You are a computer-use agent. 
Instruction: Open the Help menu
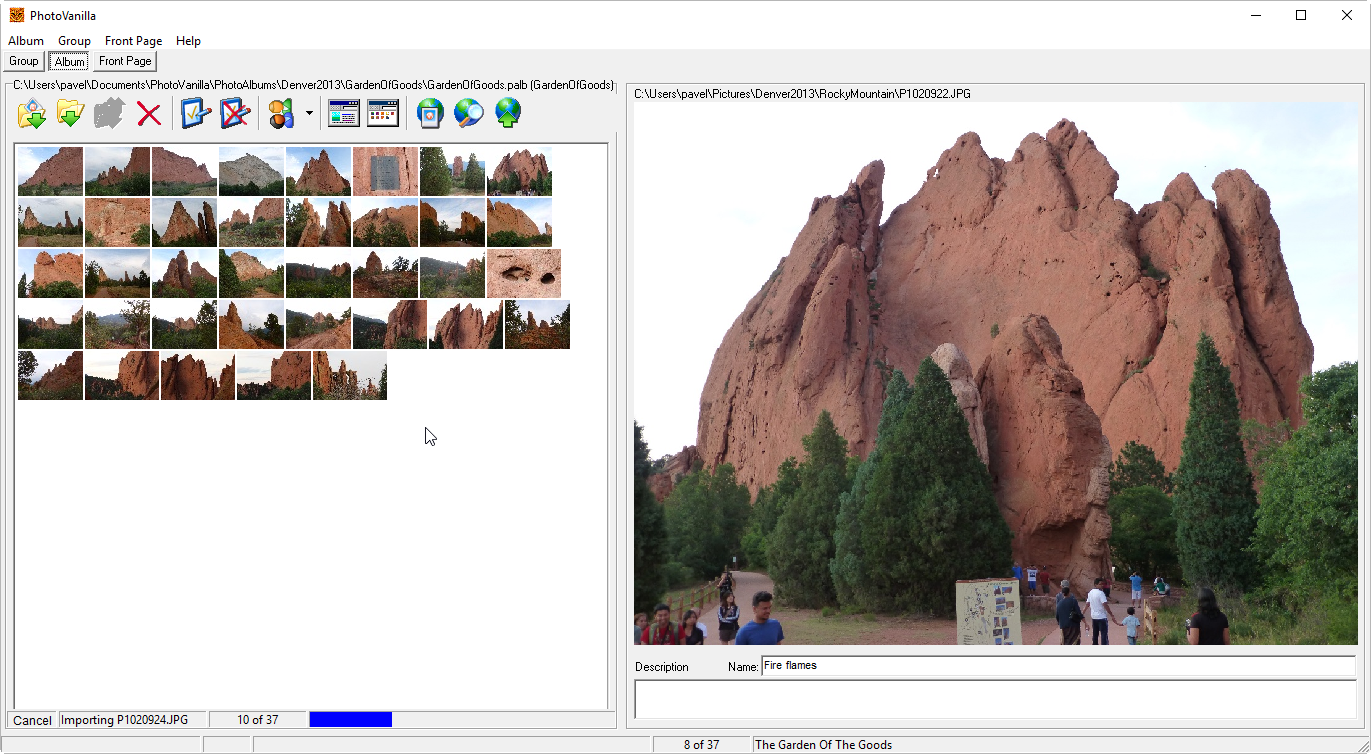pos(188,41)
